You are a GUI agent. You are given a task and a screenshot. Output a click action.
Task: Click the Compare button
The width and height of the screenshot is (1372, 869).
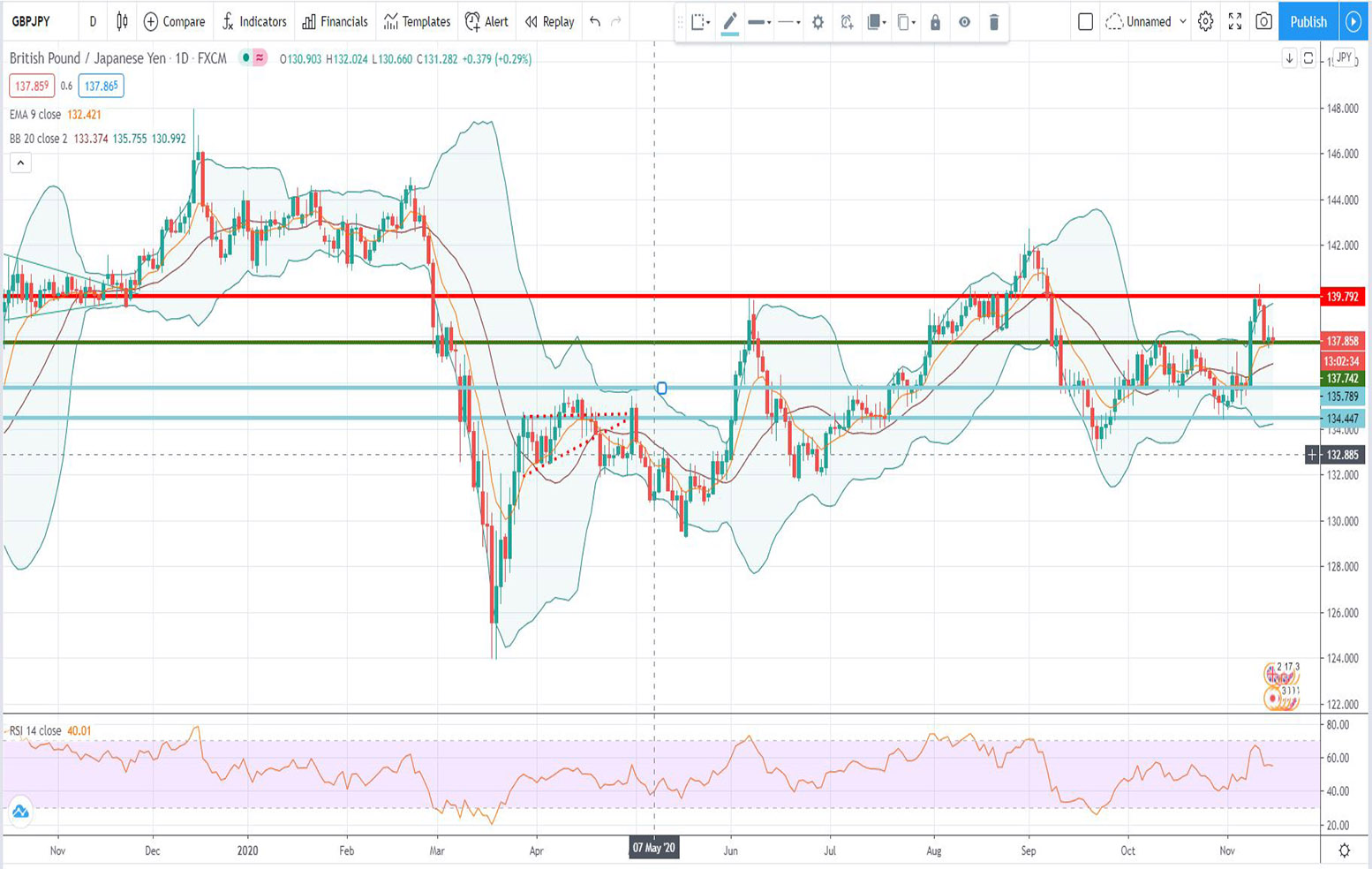pyautogui.click(x=174, y=22)
